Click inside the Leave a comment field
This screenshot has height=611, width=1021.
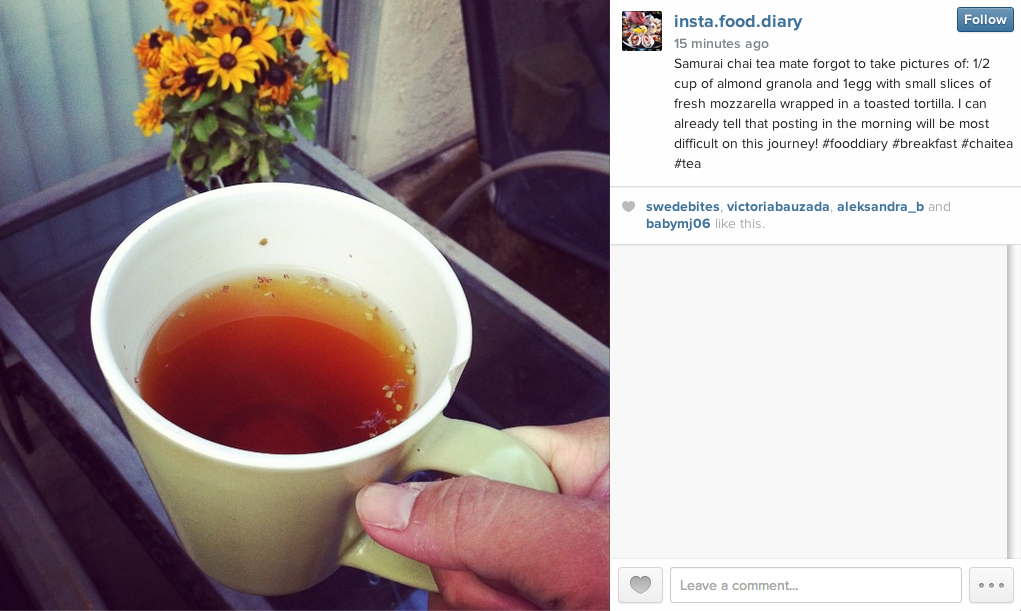(815, 585)
